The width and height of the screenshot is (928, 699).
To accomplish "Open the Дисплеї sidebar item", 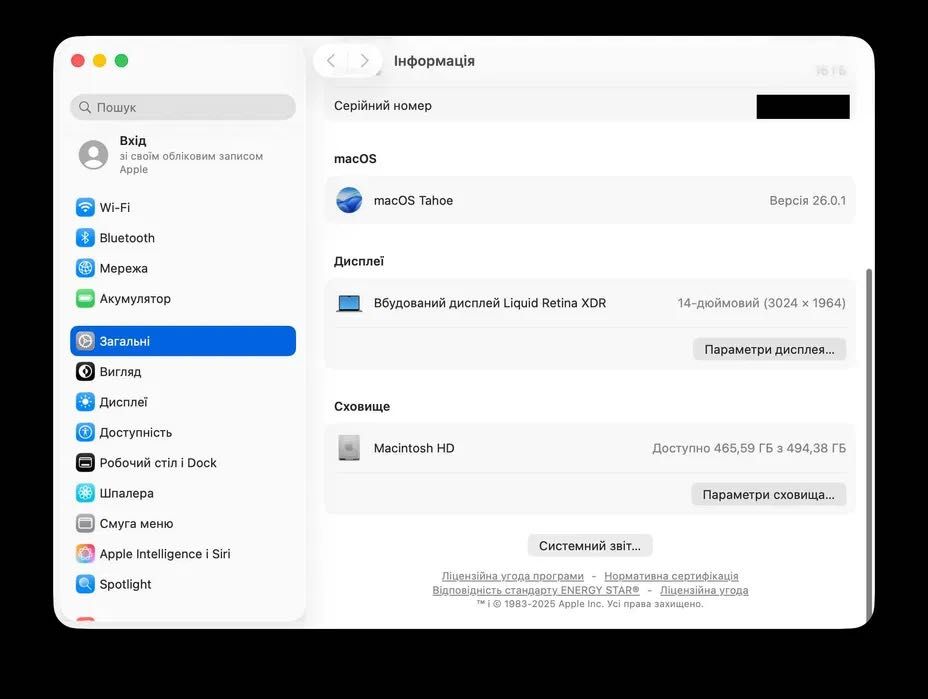I will pos(183,402).
